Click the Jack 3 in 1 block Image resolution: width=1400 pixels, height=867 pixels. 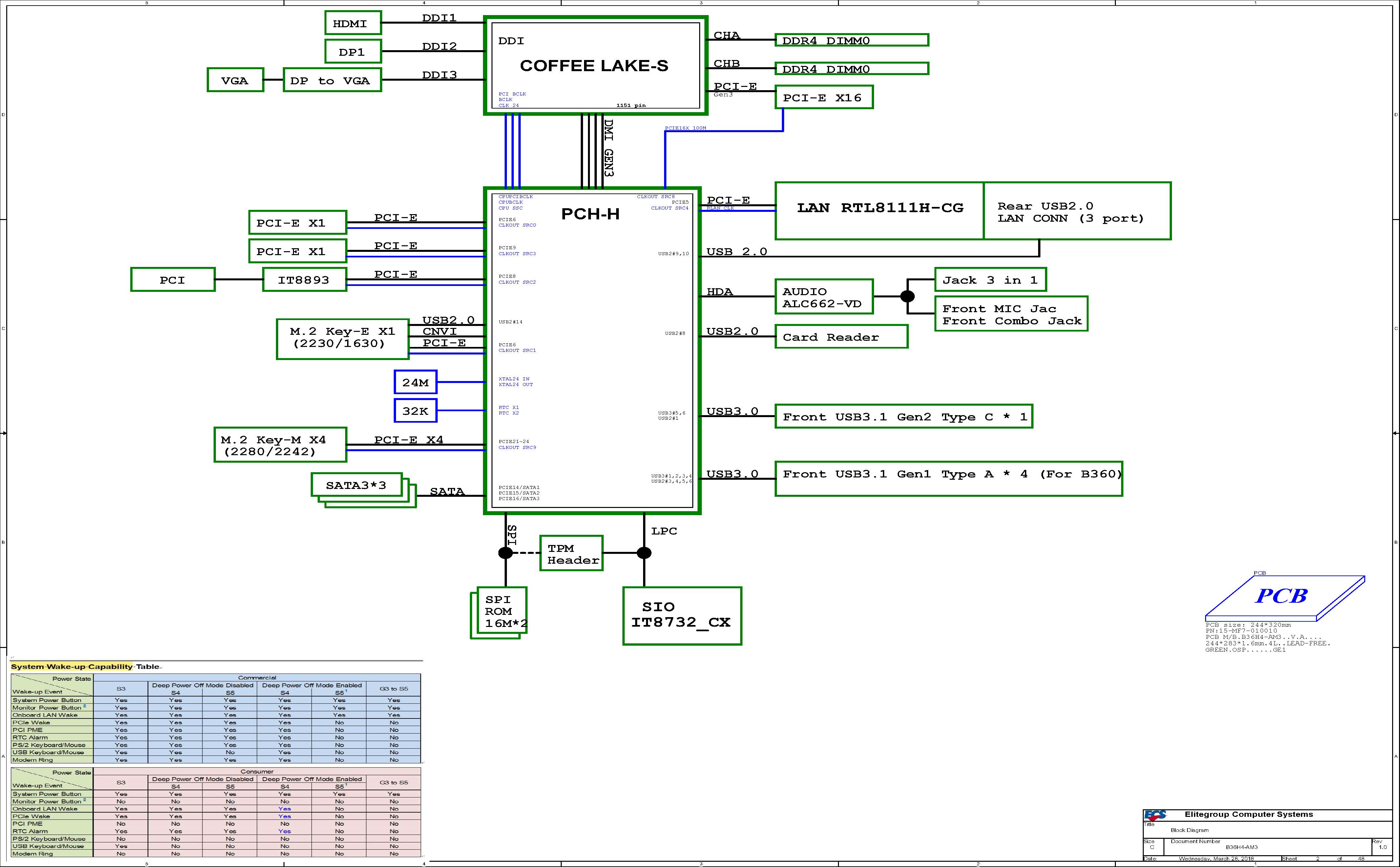coord(990,280)
